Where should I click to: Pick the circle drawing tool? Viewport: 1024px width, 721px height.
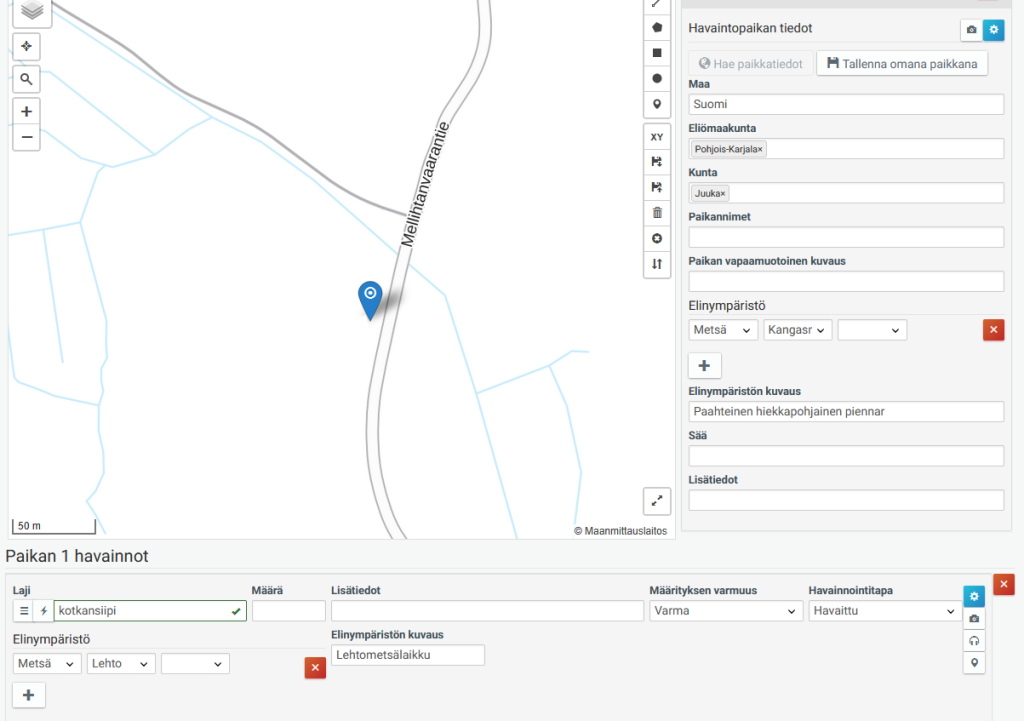(657, 79)
